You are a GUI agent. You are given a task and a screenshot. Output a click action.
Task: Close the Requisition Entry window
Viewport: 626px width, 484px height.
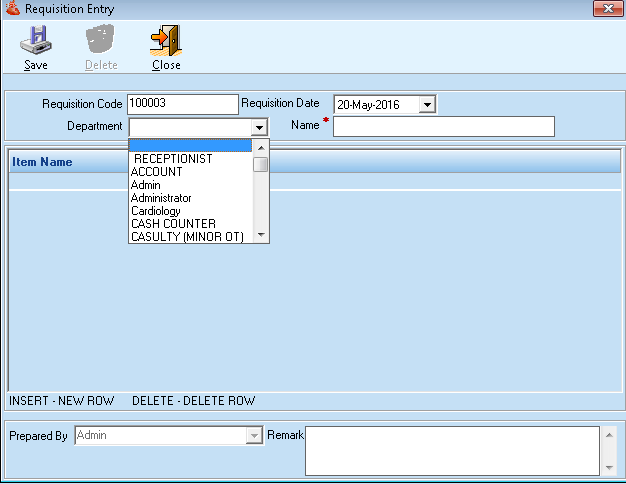click(603, 9)
